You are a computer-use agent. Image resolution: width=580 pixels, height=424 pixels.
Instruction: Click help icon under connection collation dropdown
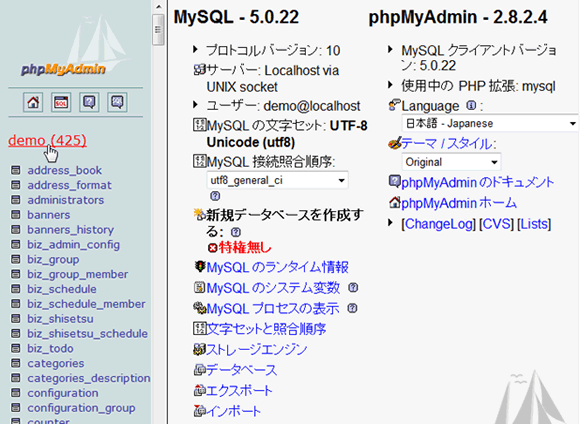(x=215, y=196)
